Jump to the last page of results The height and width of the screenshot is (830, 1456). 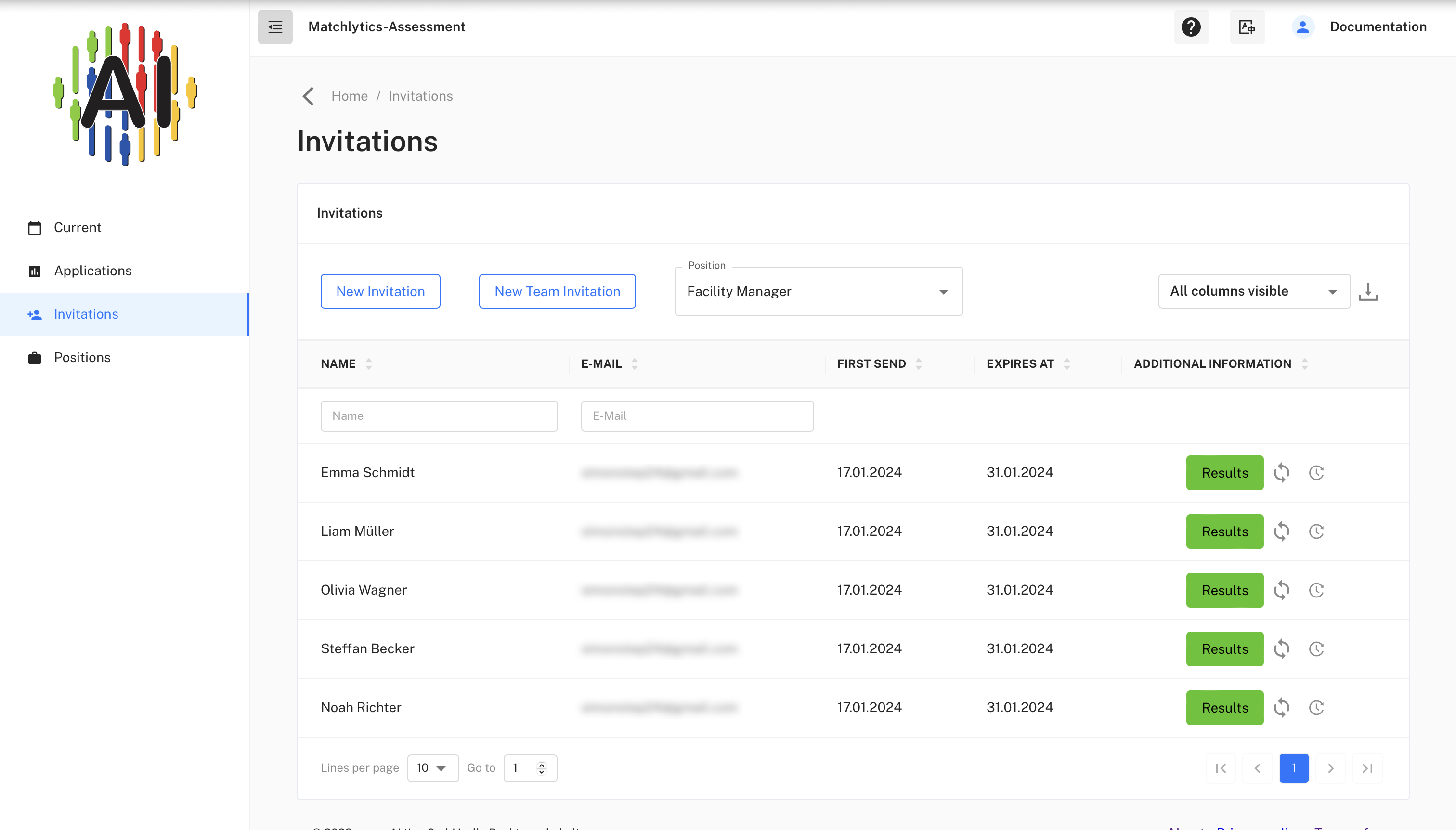[1367, 768]
